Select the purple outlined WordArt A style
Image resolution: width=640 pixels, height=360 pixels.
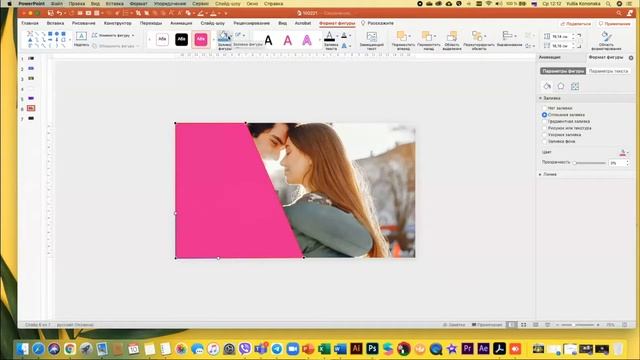tap(307, 40)
